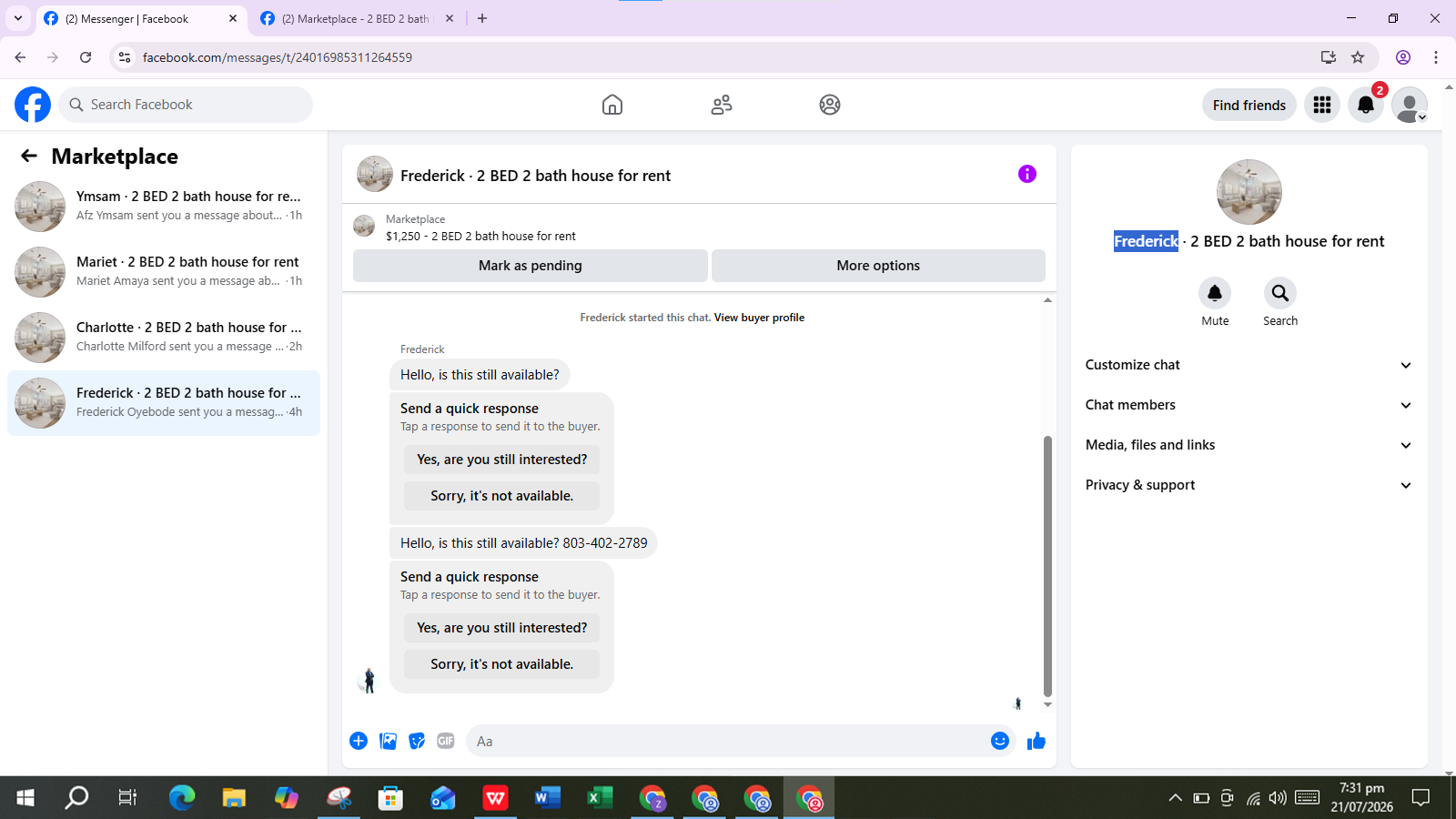1456x819 pixels.
Task: Open Excel from the taskbar
Action: [600, 798]
